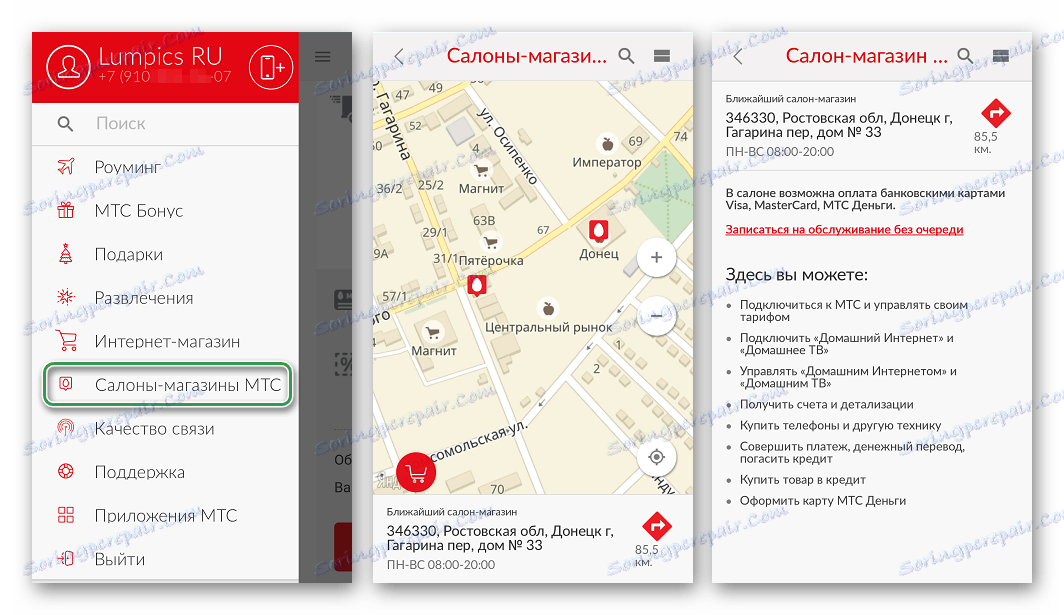This screenshot has height=615, width=1064.
Task: Tap the Император marker on map
Action: click(x=607, y=144)
